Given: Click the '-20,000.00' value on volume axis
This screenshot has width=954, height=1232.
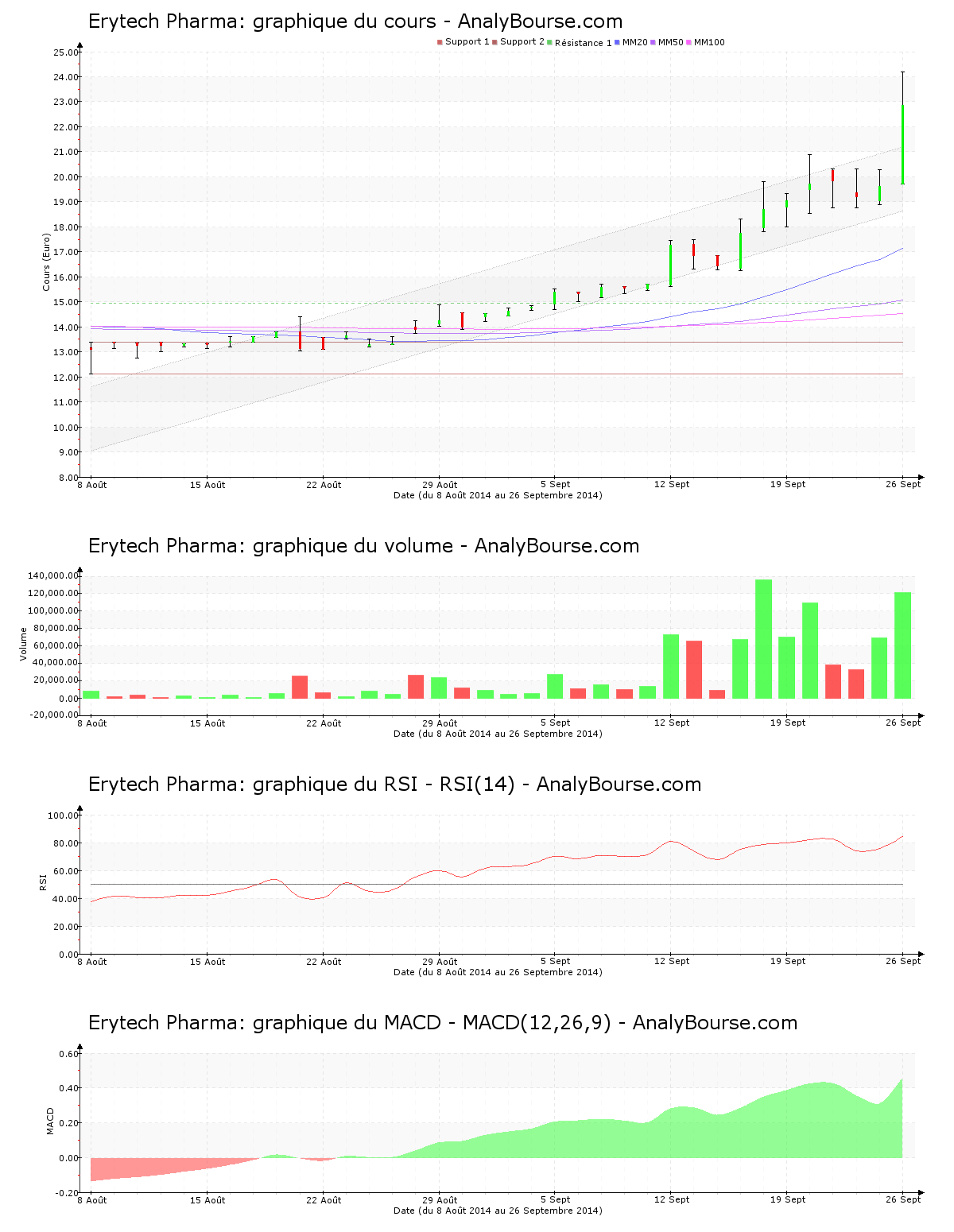Looking at the screenshot, I should pos(53,715).
